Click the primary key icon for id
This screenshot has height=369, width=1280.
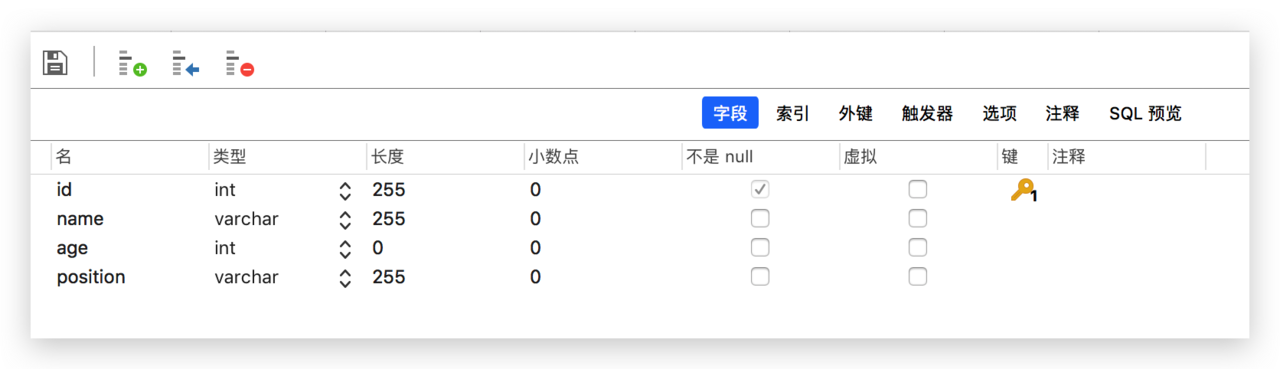pyautogui.click(x=1023, y=190)
